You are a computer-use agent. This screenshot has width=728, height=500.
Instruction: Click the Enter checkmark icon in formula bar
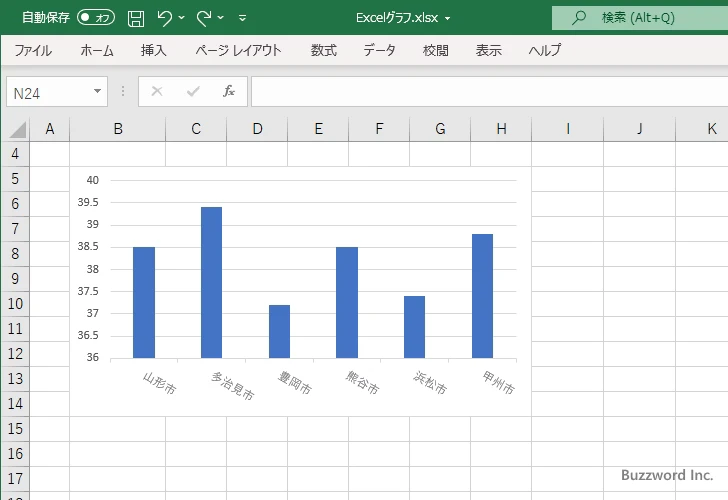193,91
